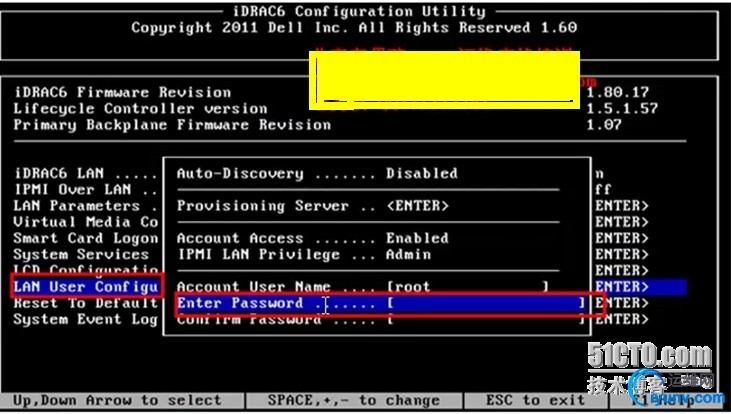Open the System Services entry
This screenshot has width=731, height=414.
click(81, 255)
